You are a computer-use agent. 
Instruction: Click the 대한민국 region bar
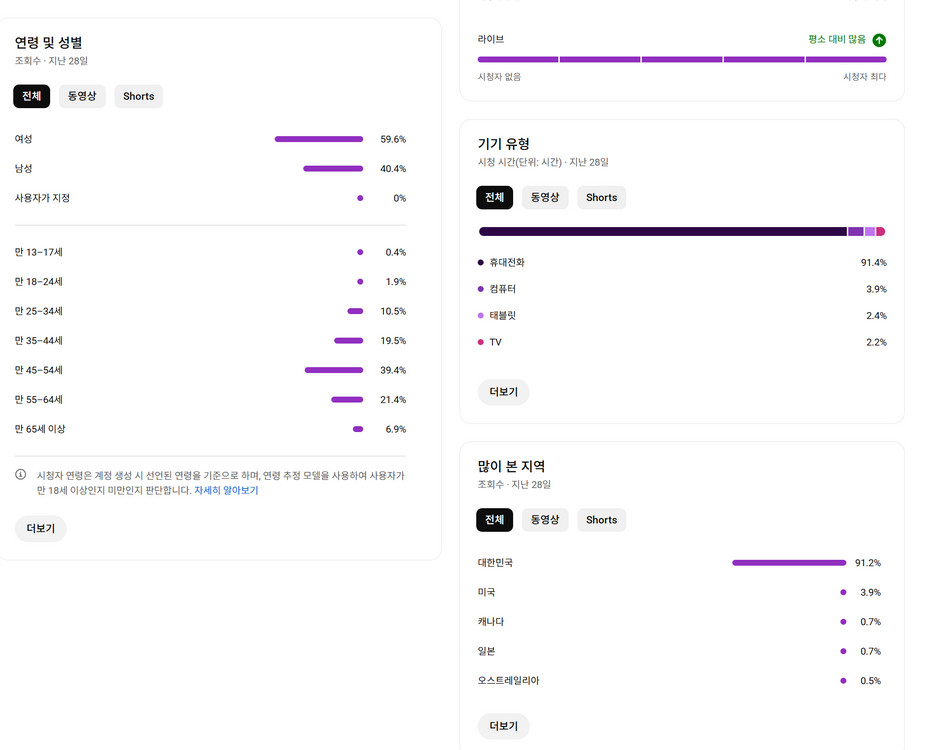point(789,562)
